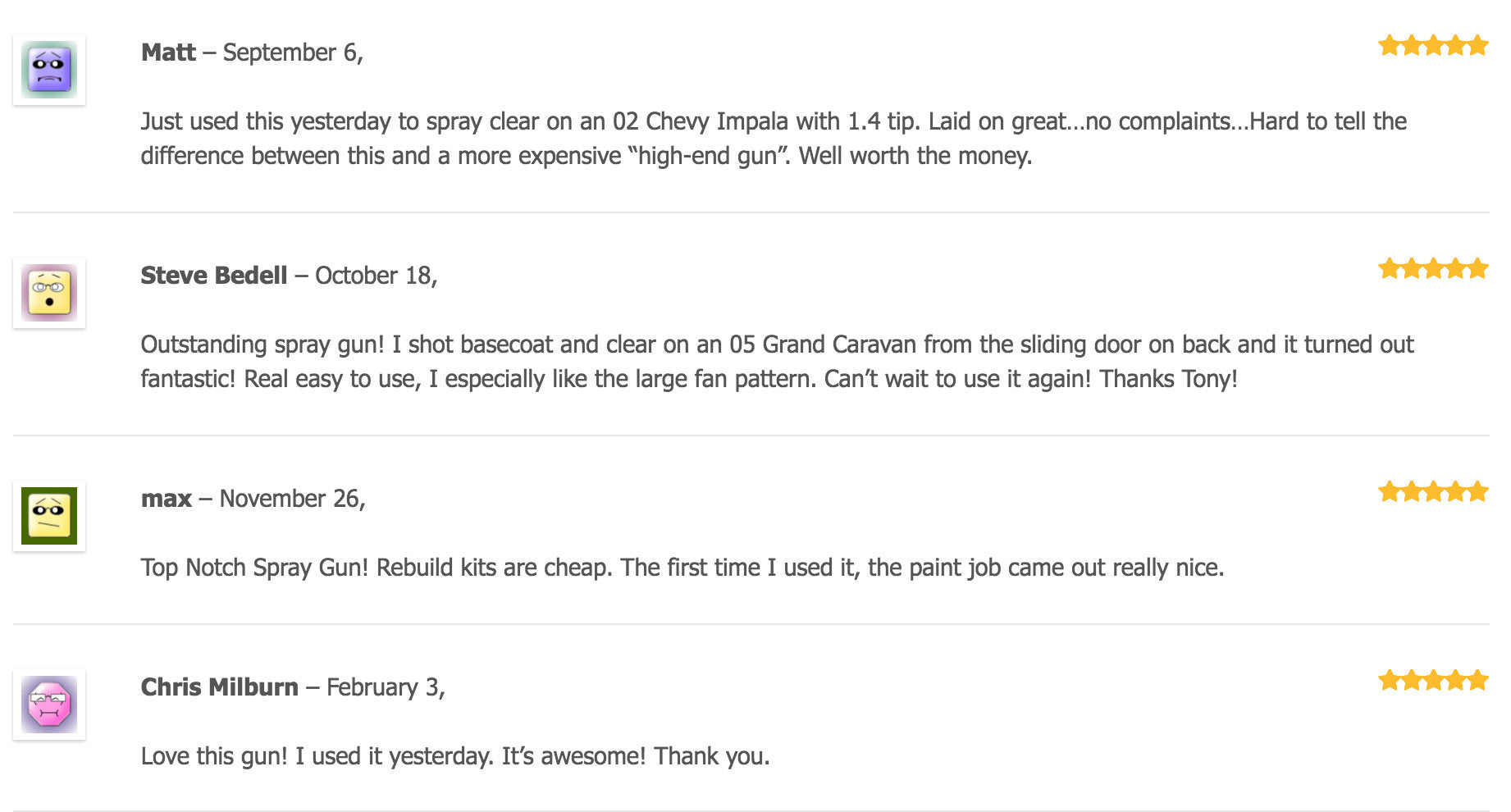Click Chris Milburn's pink octagon avatar
1511x812 pixels.
pyautogui.click(x=49, y=705)
